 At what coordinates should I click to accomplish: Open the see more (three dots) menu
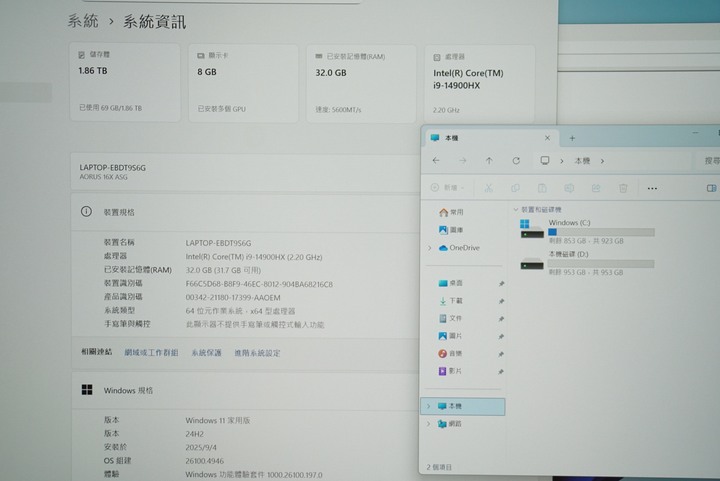click(x=652, y=188)
